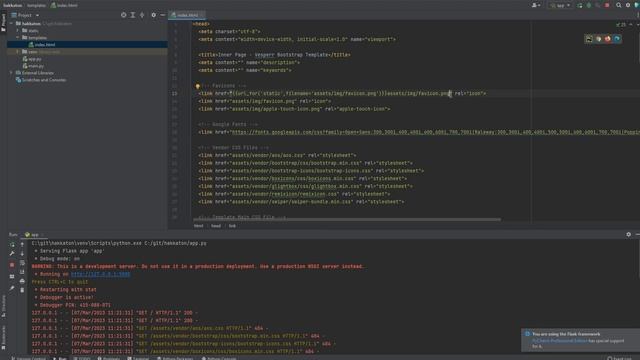Select app.py in project tree
The width and height of the screenshot is (640, 360).
(x=32, y=59)
